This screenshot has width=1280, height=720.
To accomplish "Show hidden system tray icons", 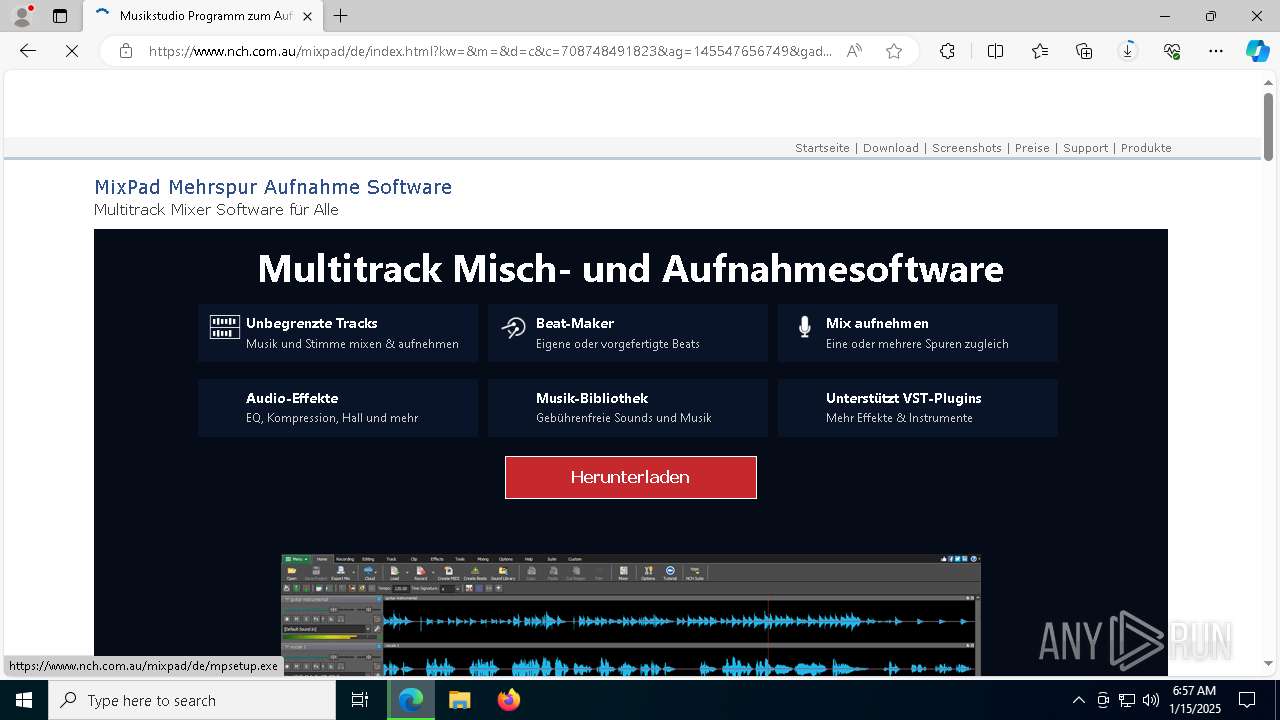I will [x=1078, y=700].
